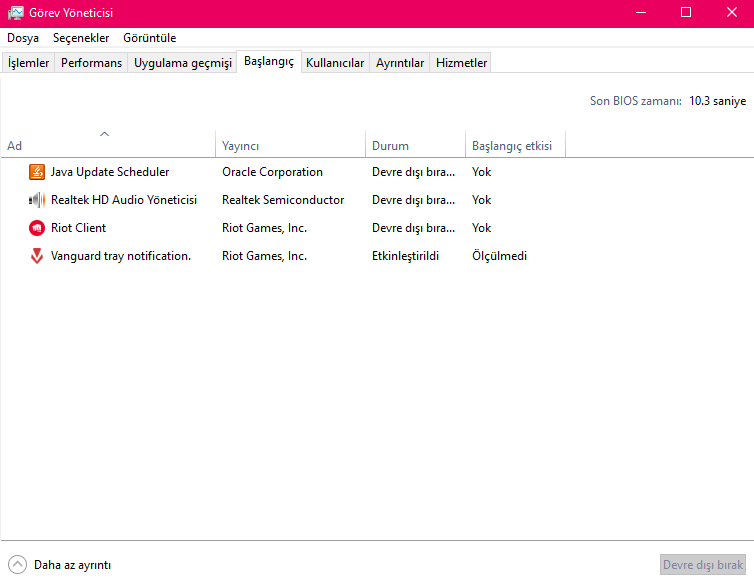Select the Riot Client startup entry
Viewport: 754px width, 586px height.
[78, 228]
